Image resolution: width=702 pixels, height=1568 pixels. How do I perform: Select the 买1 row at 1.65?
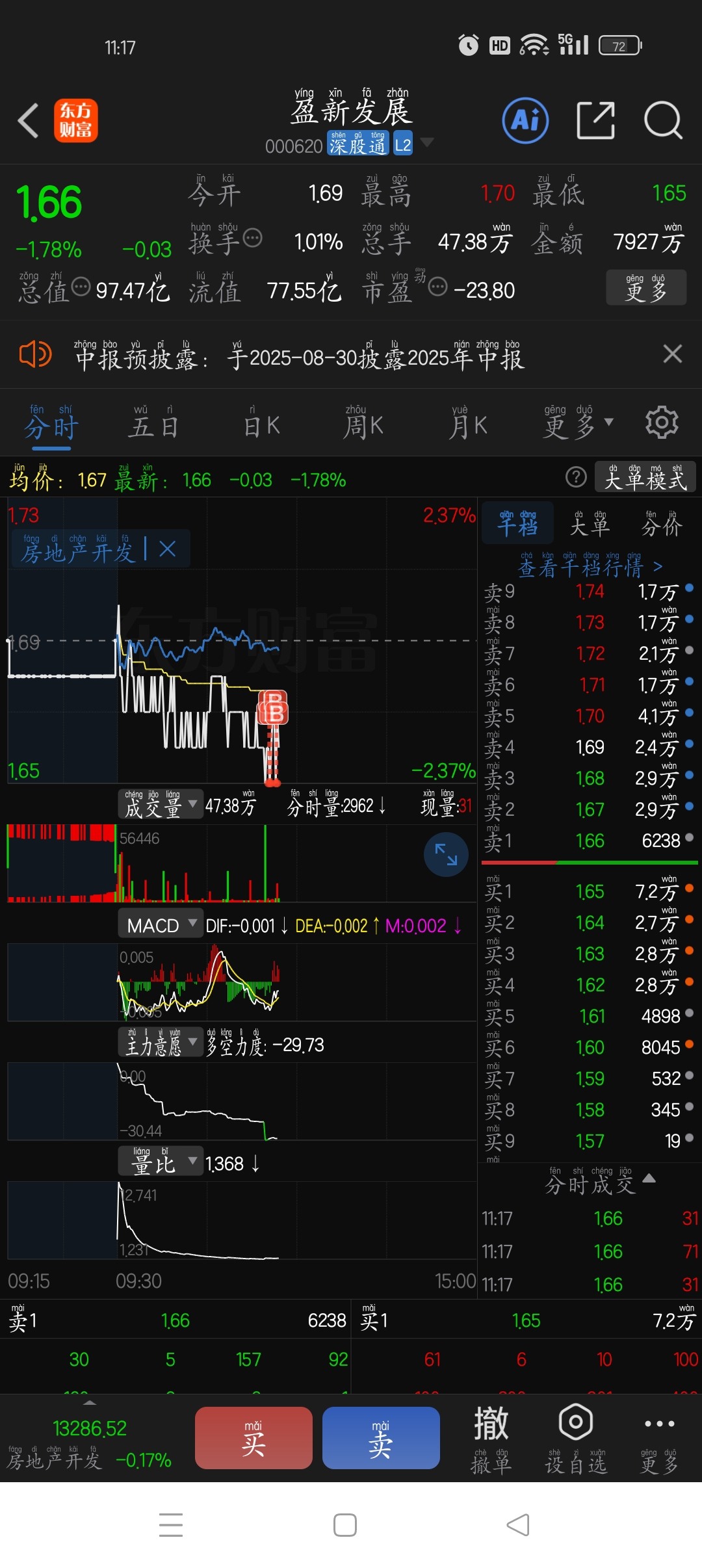(589, 892)
